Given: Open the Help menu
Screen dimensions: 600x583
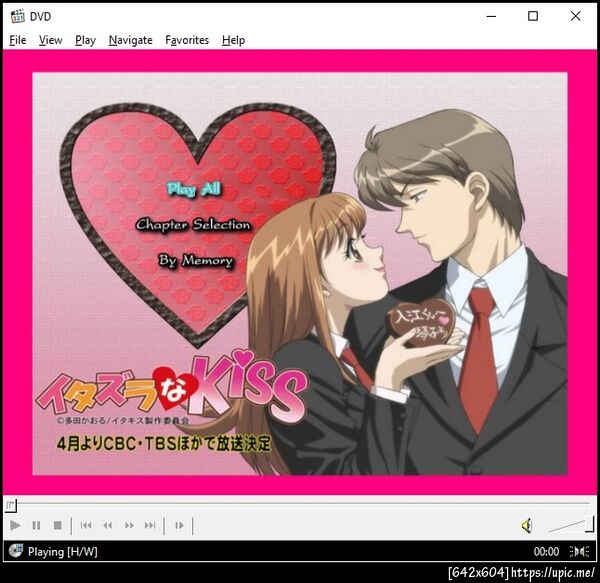Looking at the screenshot, I should [x=233, y=40].
